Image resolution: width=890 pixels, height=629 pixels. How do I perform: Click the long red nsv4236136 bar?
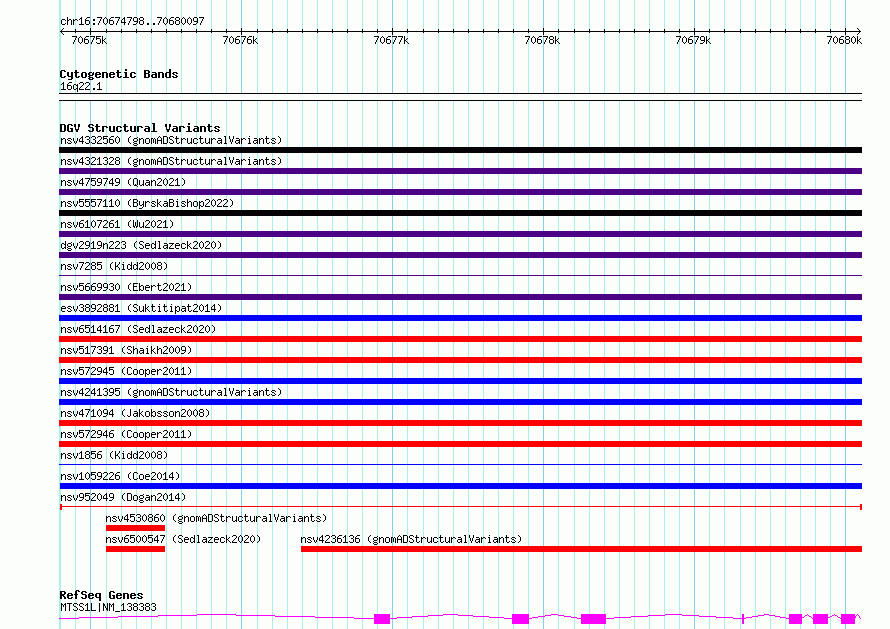click(580, 549)
